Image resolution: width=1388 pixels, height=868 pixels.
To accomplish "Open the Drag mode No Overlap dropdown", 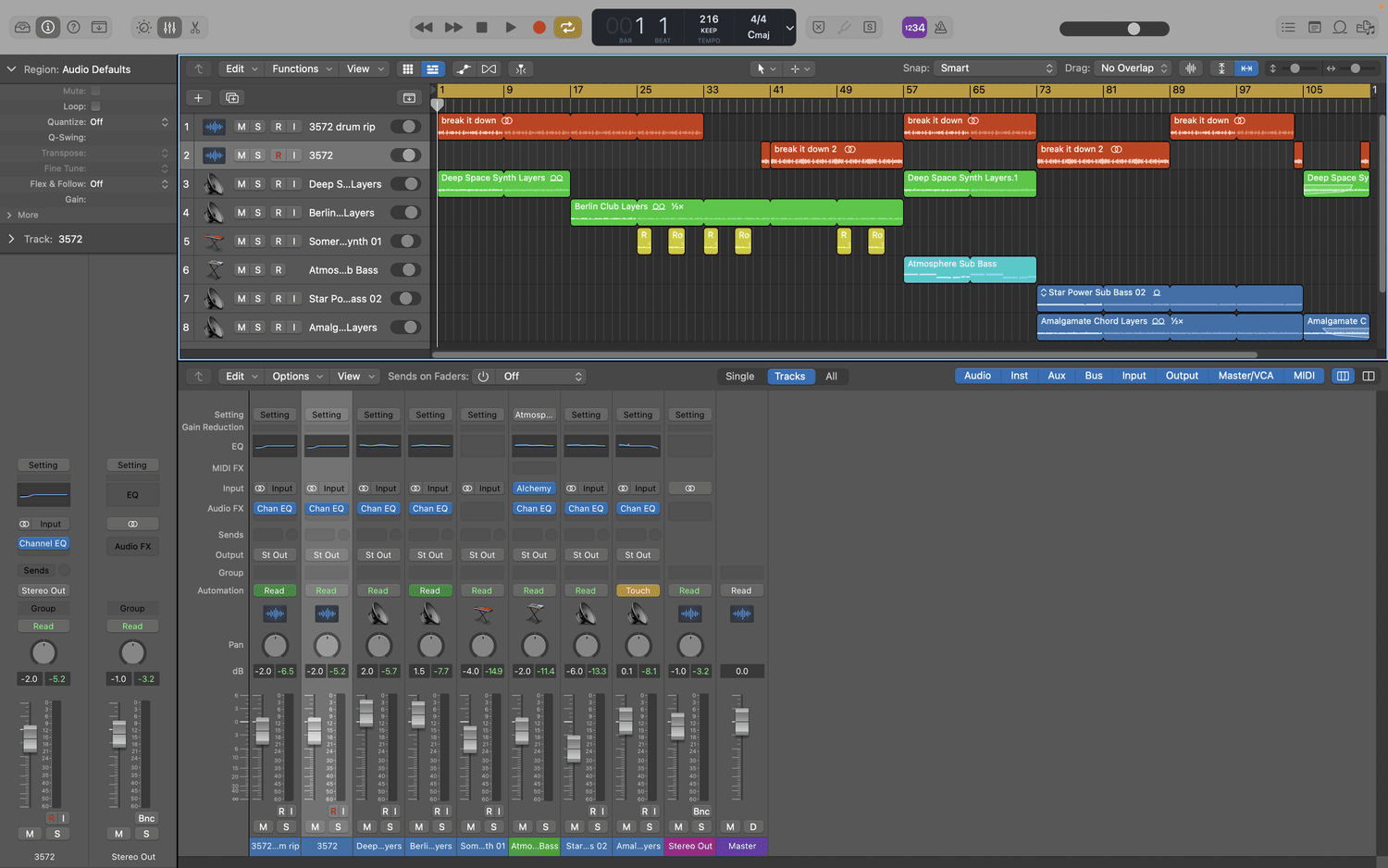I will (x=1134, y=68).
